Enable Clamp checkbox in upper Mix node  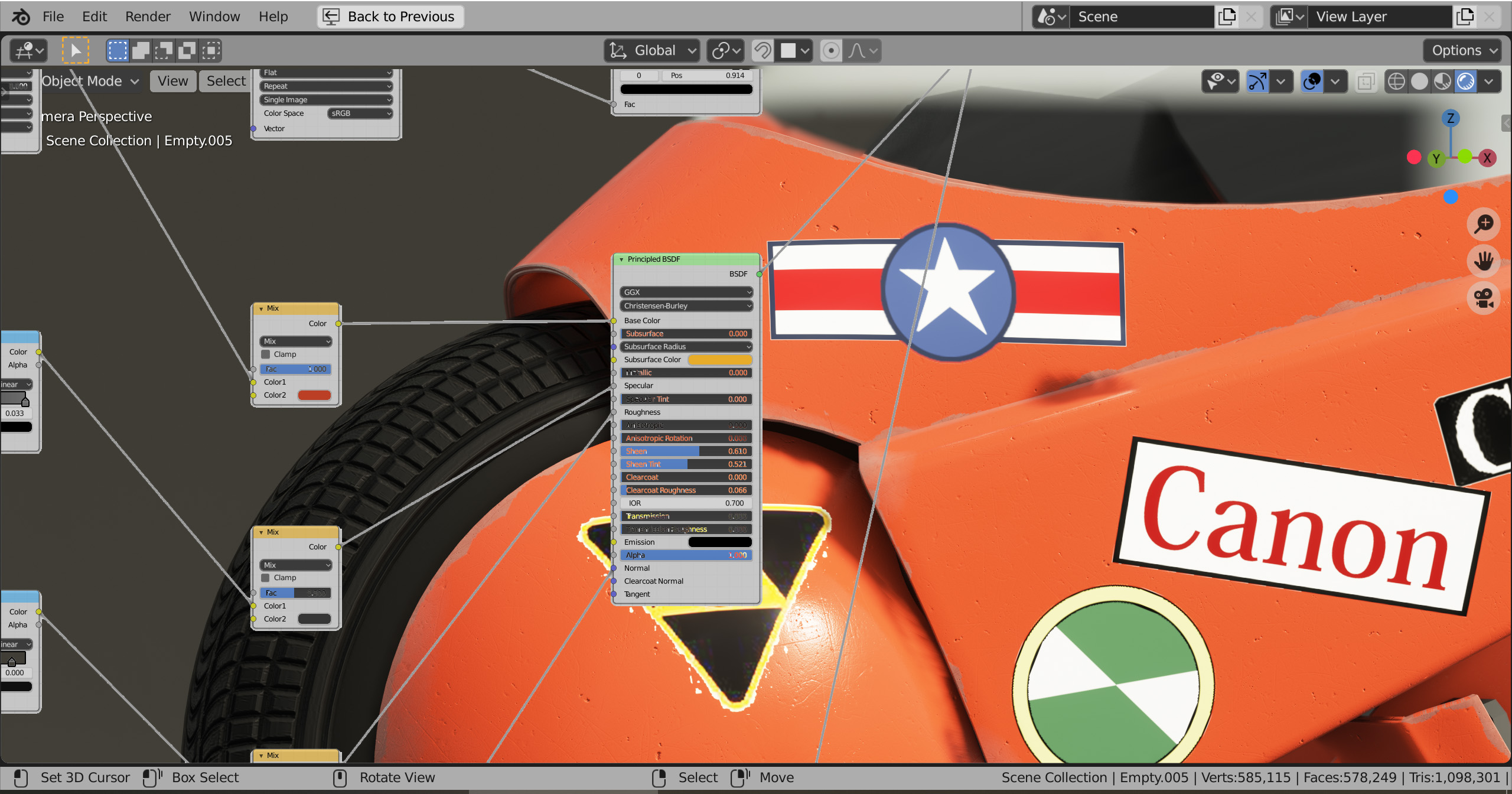tap(266, 354)
